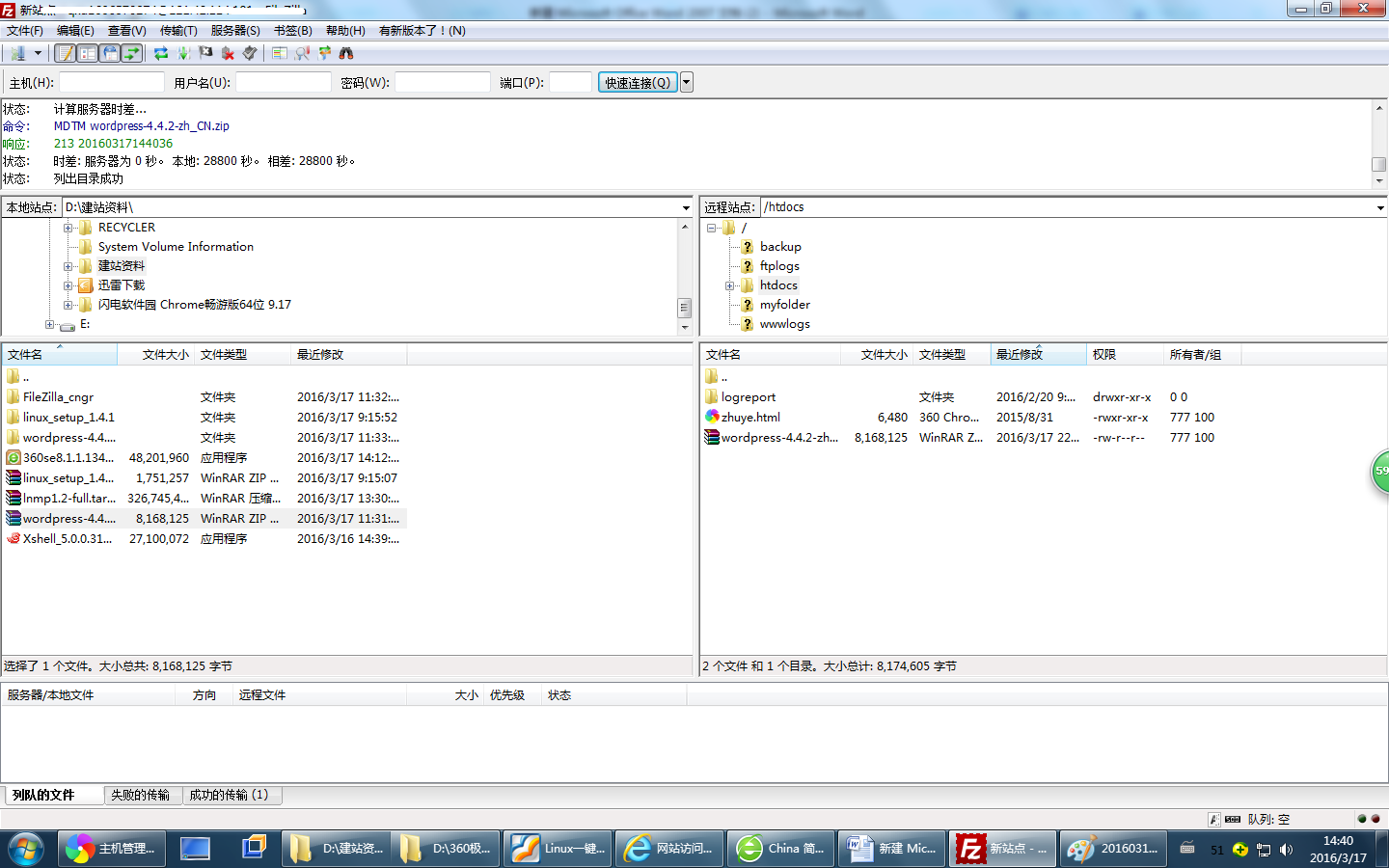1389x868 pixels.
Task: Select the remote ftplogs folder
Action: pos(779,266)
